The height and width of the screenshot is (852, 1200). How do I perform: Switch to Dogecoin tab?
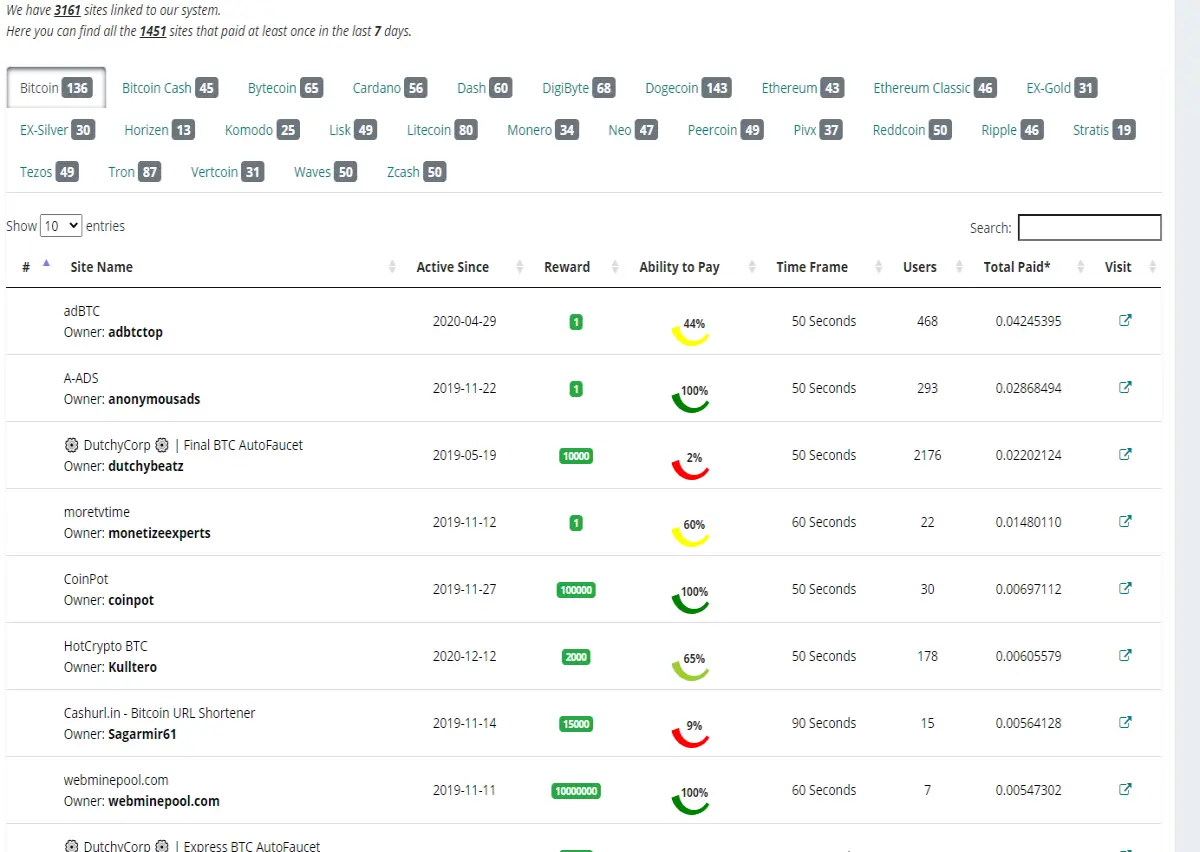[688, 88]
